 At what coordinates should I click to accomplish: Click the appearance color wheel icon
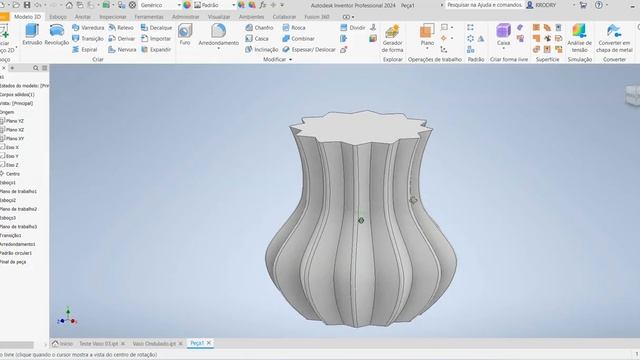click(x=187, y=5)
